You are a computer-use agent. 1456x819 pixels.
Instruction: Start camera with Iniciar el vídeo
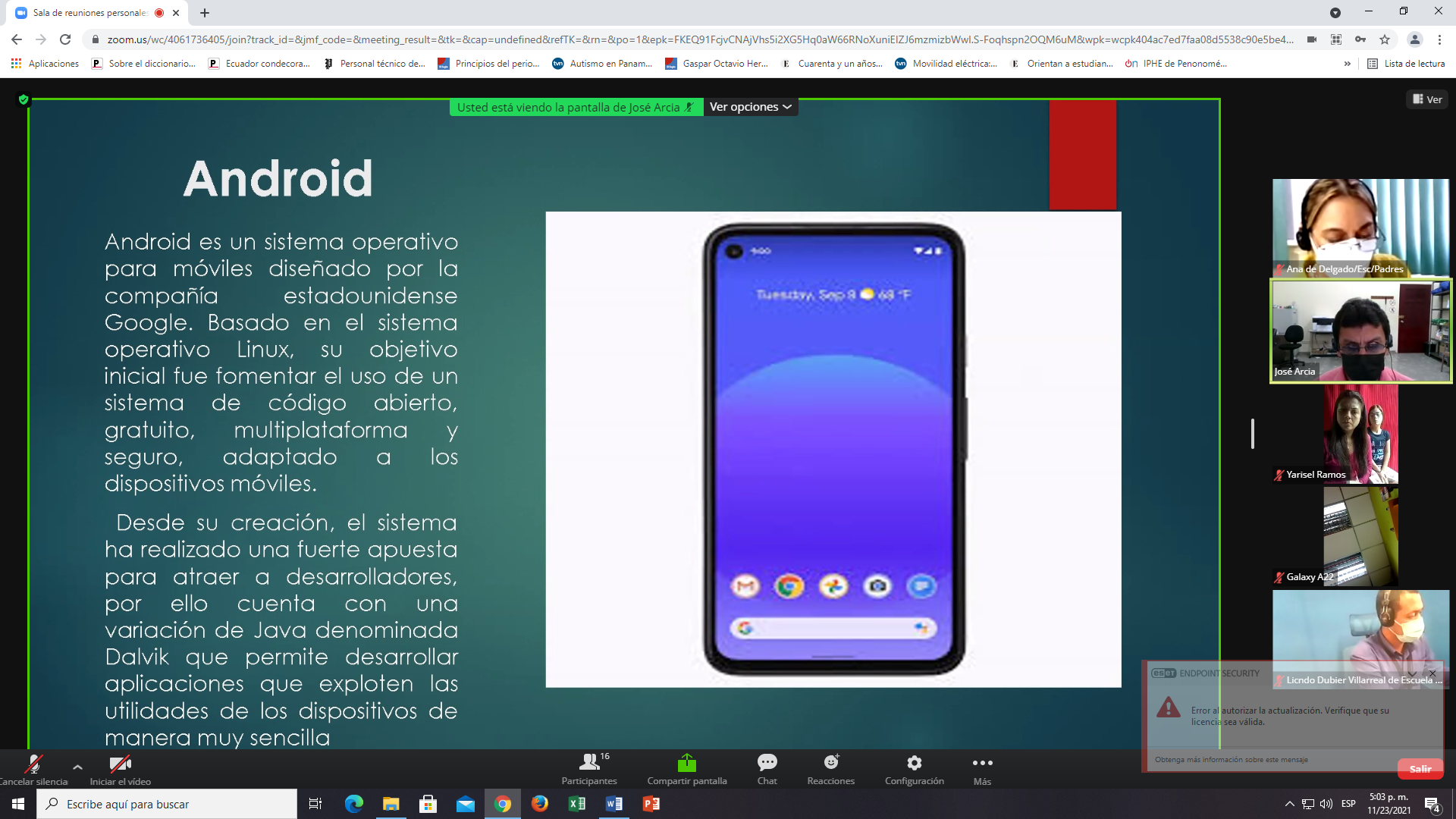coord(120,769)
